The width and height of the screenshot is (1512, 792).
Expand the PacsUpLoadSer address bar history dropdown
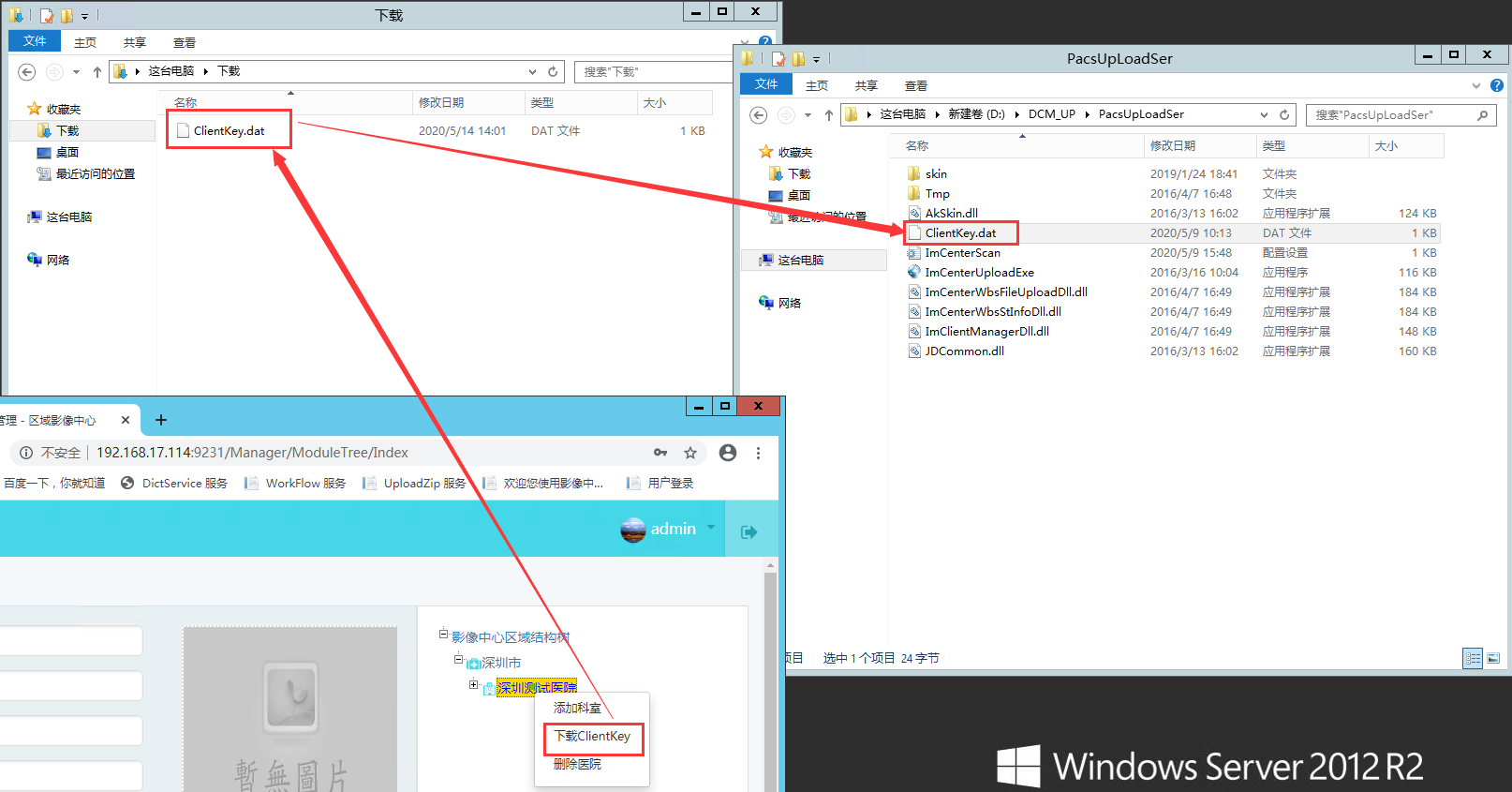(x=1264, y=115)
